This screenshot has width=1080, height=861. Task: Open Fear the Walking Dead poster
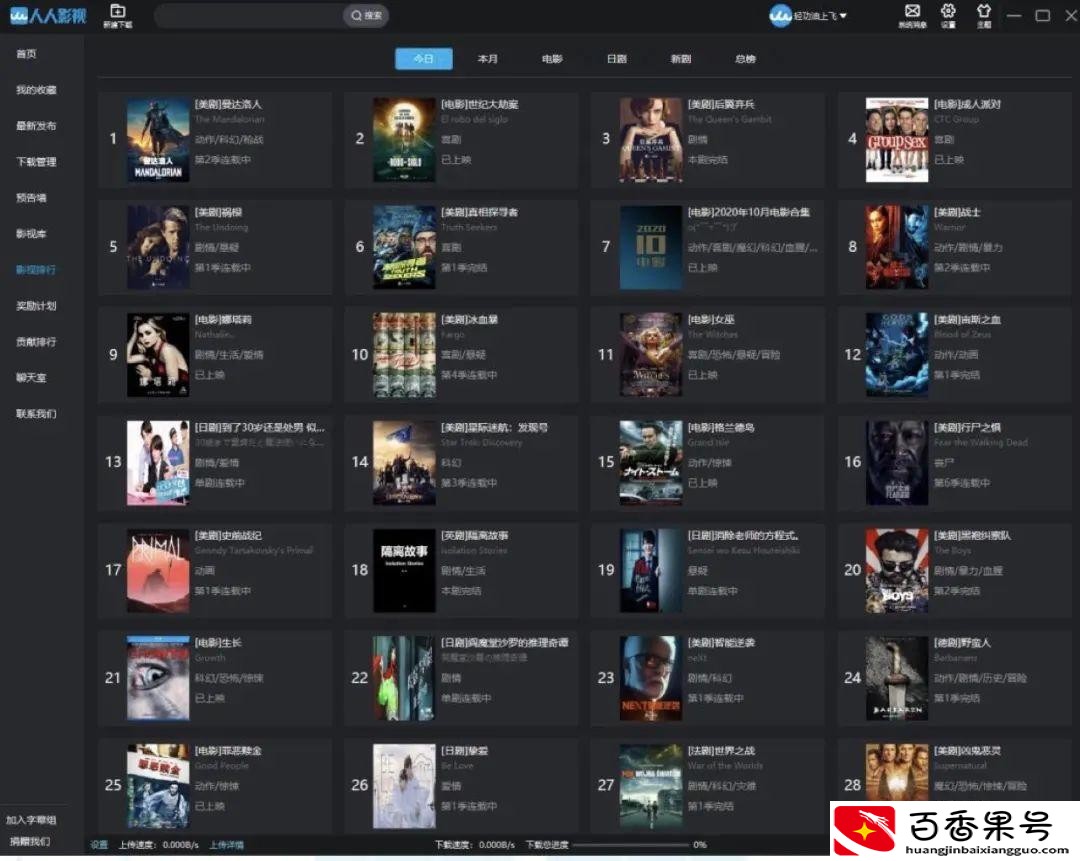click(x=897, y=463)
